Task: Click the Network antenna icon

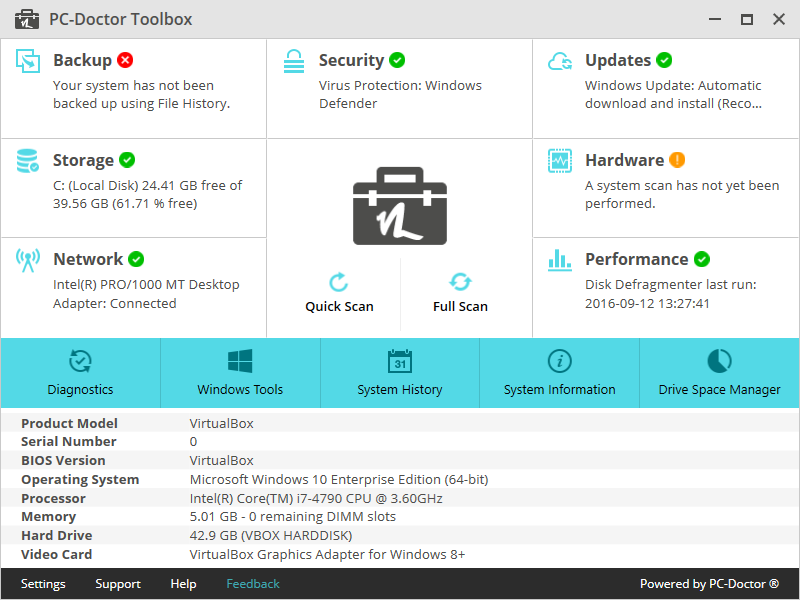Action: (x=28, y=260)
